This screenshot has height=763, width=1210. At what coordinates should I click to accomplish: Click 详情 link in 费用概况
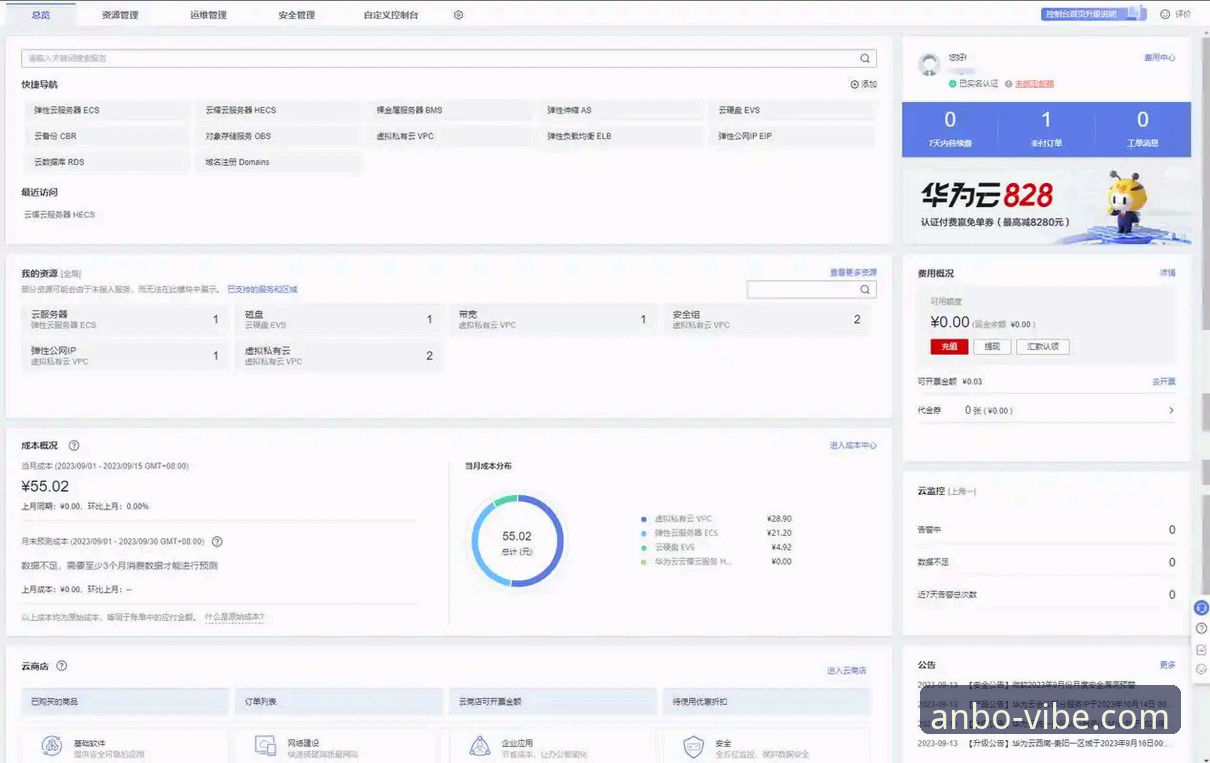(1167, 273)
